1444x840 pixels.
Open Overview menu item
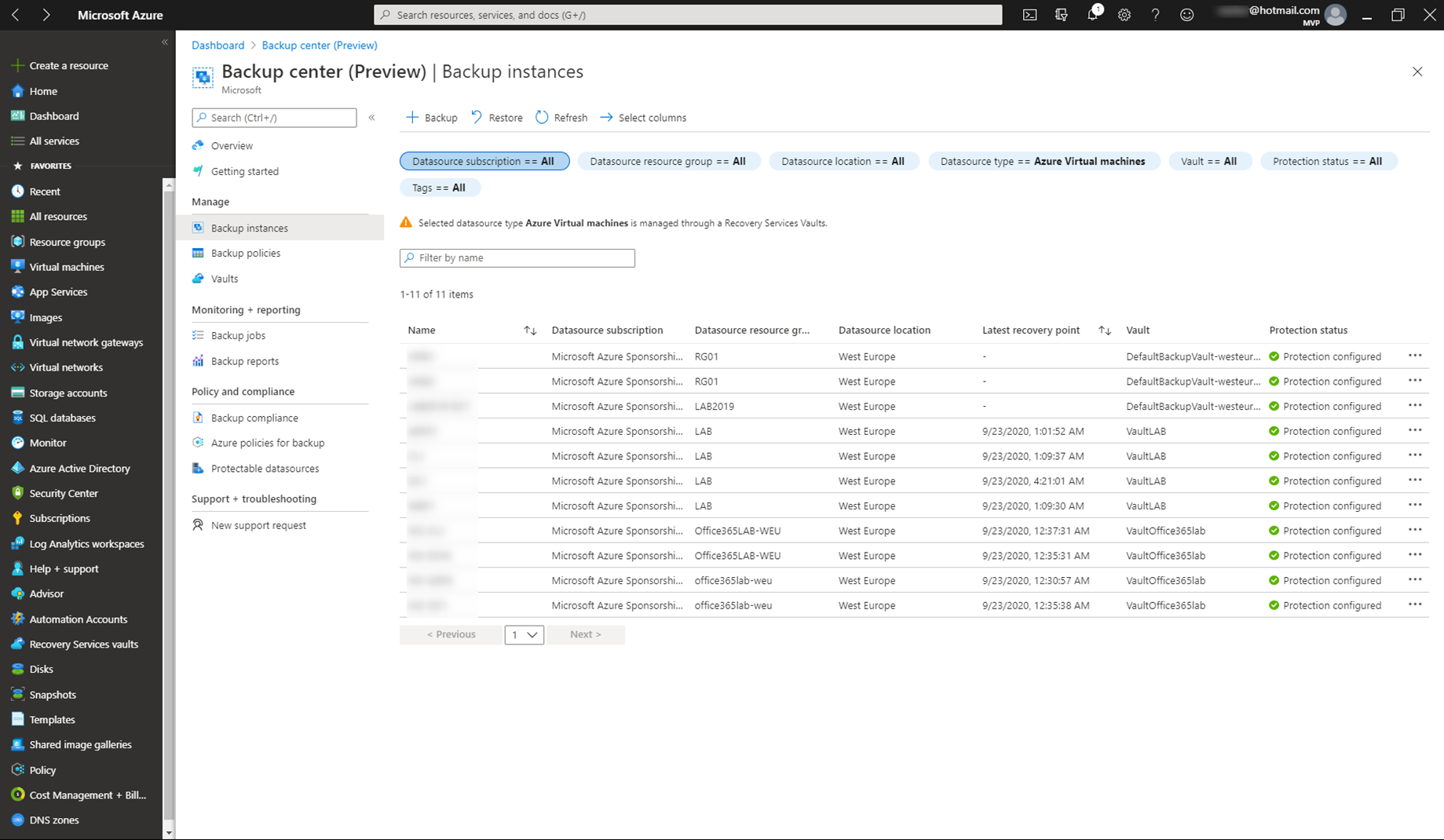point(232,146)
